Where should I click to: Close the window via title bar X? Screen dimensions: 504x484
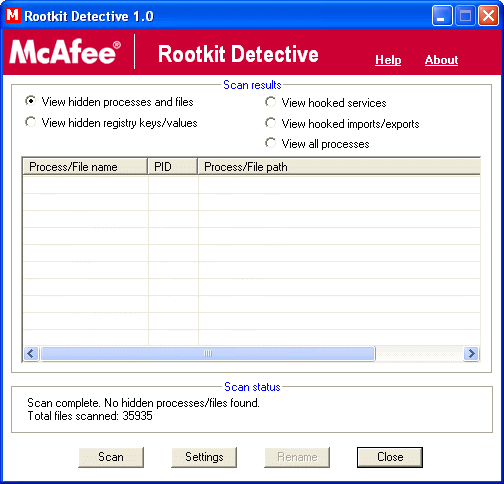tap(488, 16)
